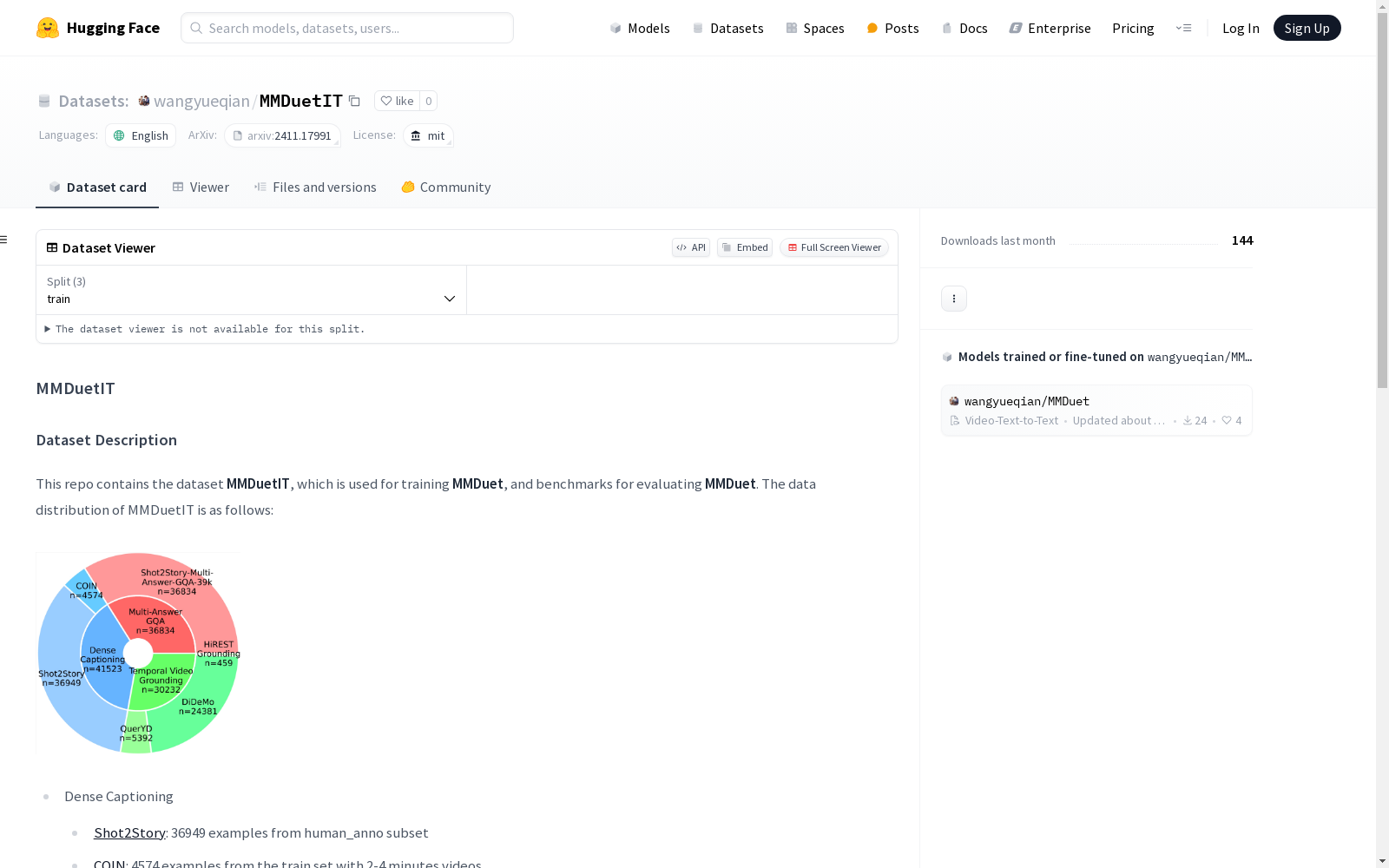Click the like count number 0
This screenshot has height=868, width=1389.
[428, 101]
